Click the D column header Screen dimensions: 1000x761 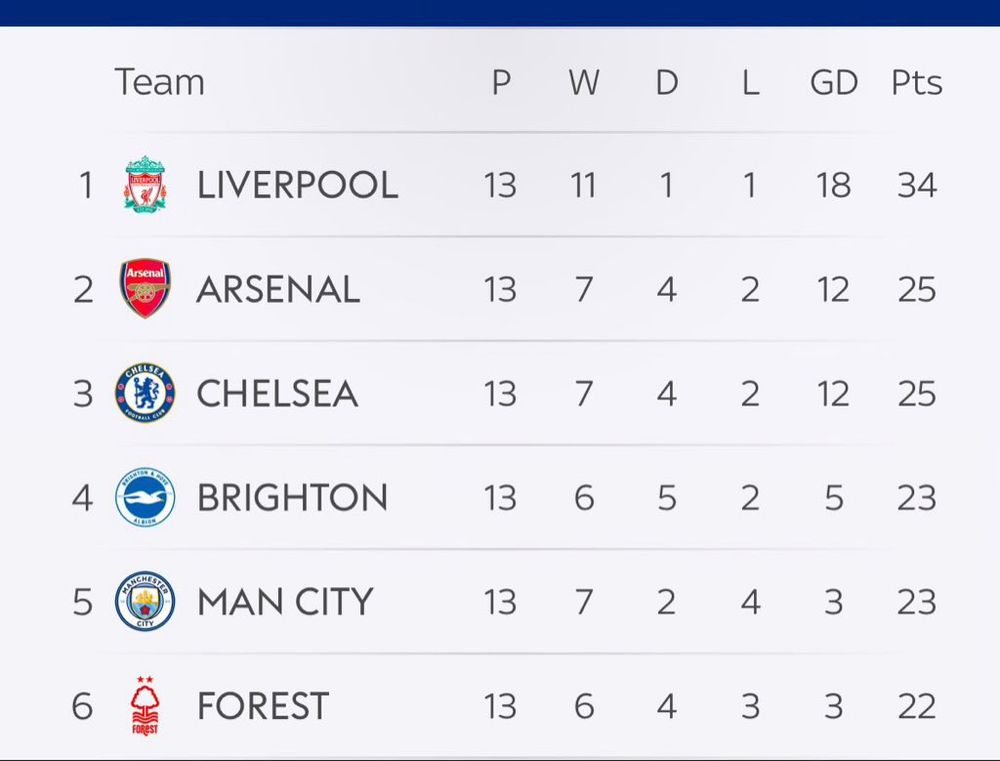click(x=667, y=82)
